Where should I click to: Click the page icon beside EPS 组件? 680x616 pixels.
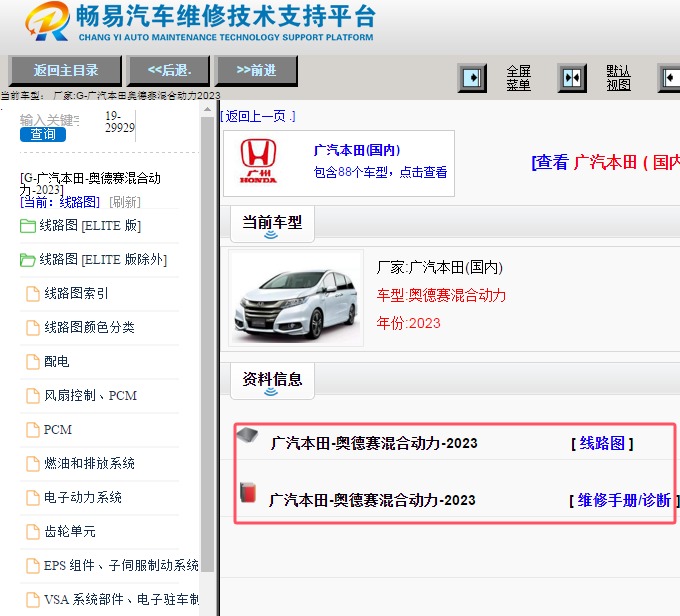pyautogui.click(x=33, y=565)
